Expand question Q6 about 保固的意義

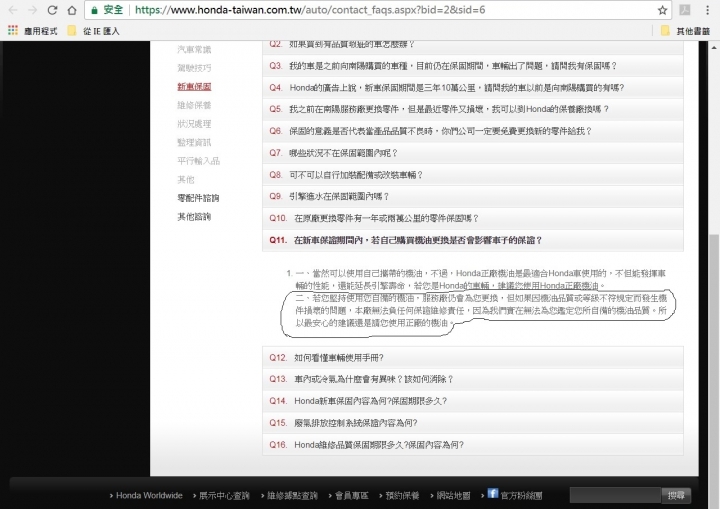coord(472,131)
